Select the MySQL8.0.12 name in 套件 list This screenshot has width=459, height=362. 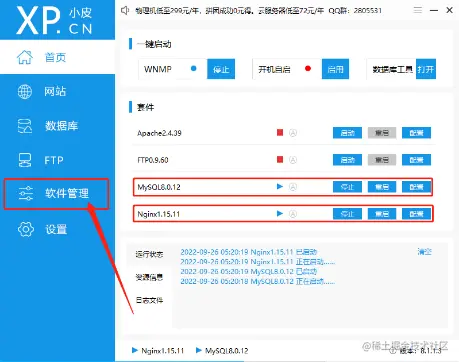(159, 187)
